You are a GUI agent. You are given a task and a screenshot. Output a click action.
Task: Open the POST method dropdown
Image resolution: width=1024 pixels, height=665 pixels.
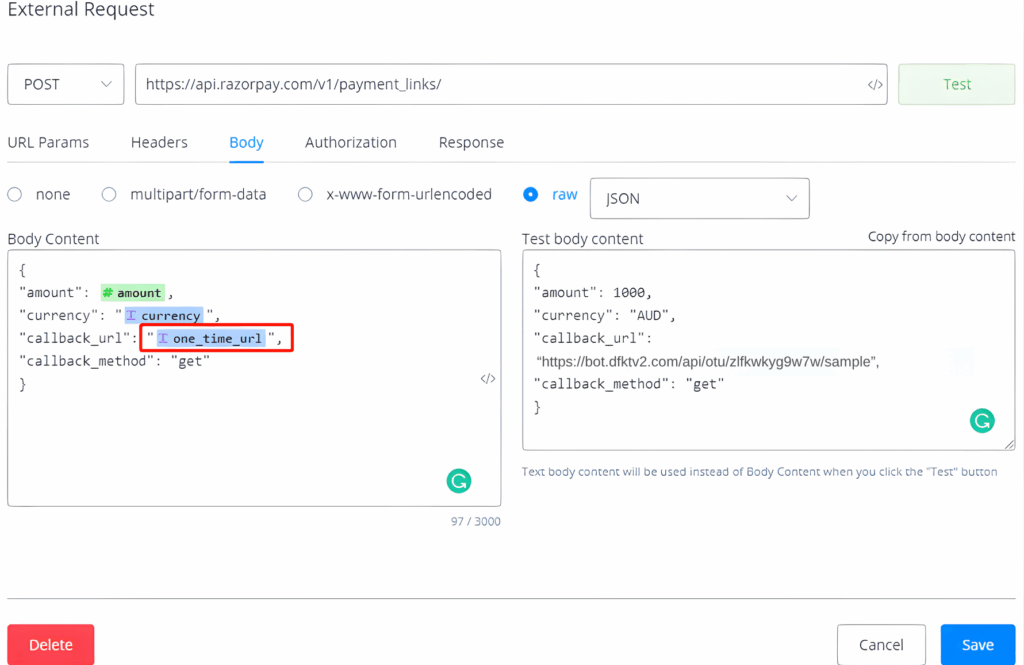pos(66,85)
